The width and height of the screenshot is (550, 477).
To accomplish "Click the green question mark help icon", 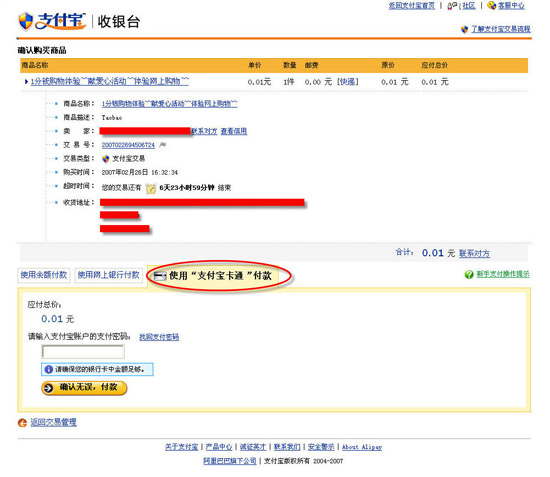I will tap(469, 275).
